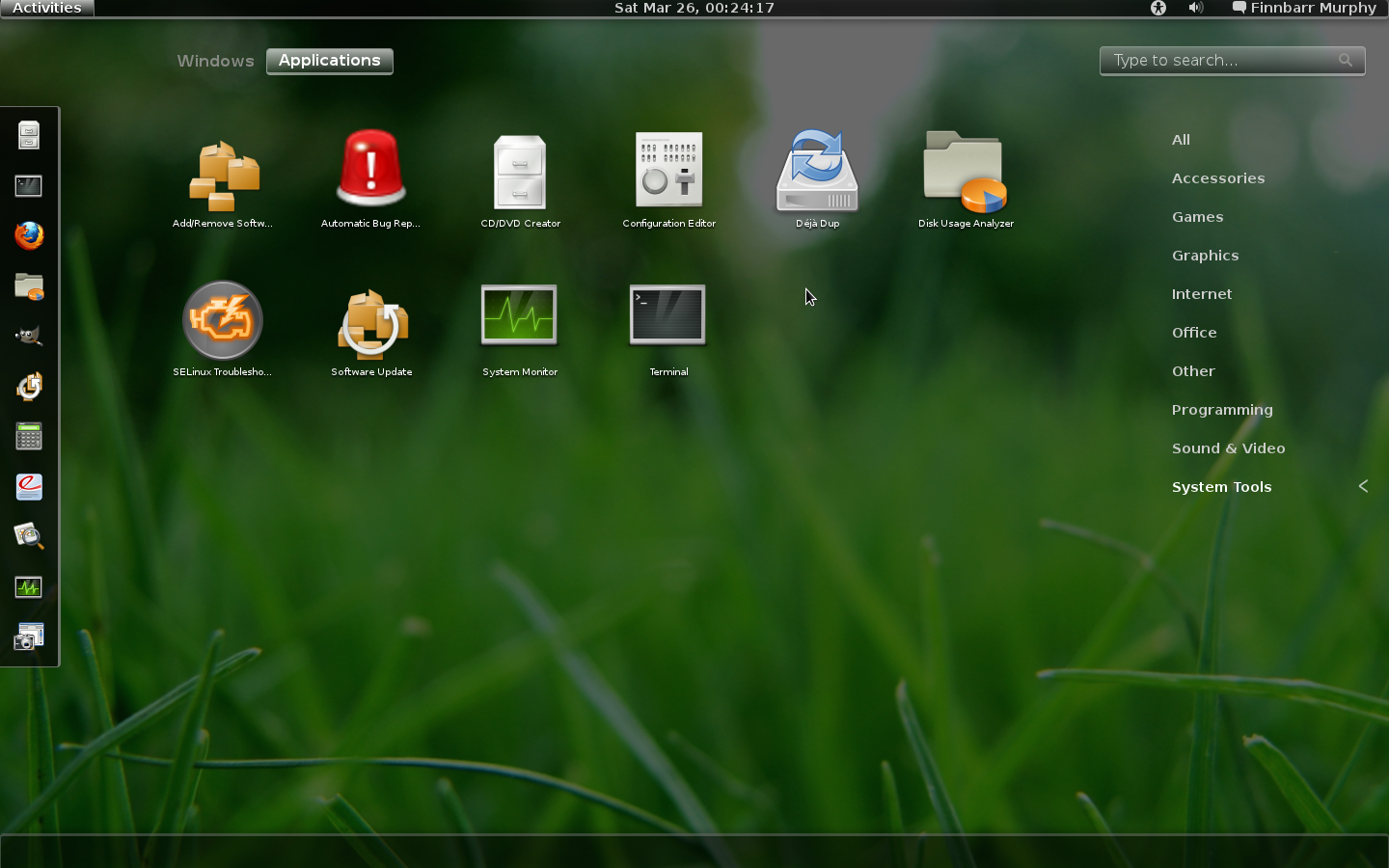Open Calculator from the dash

pyautogui.click(x=29, y=436)
